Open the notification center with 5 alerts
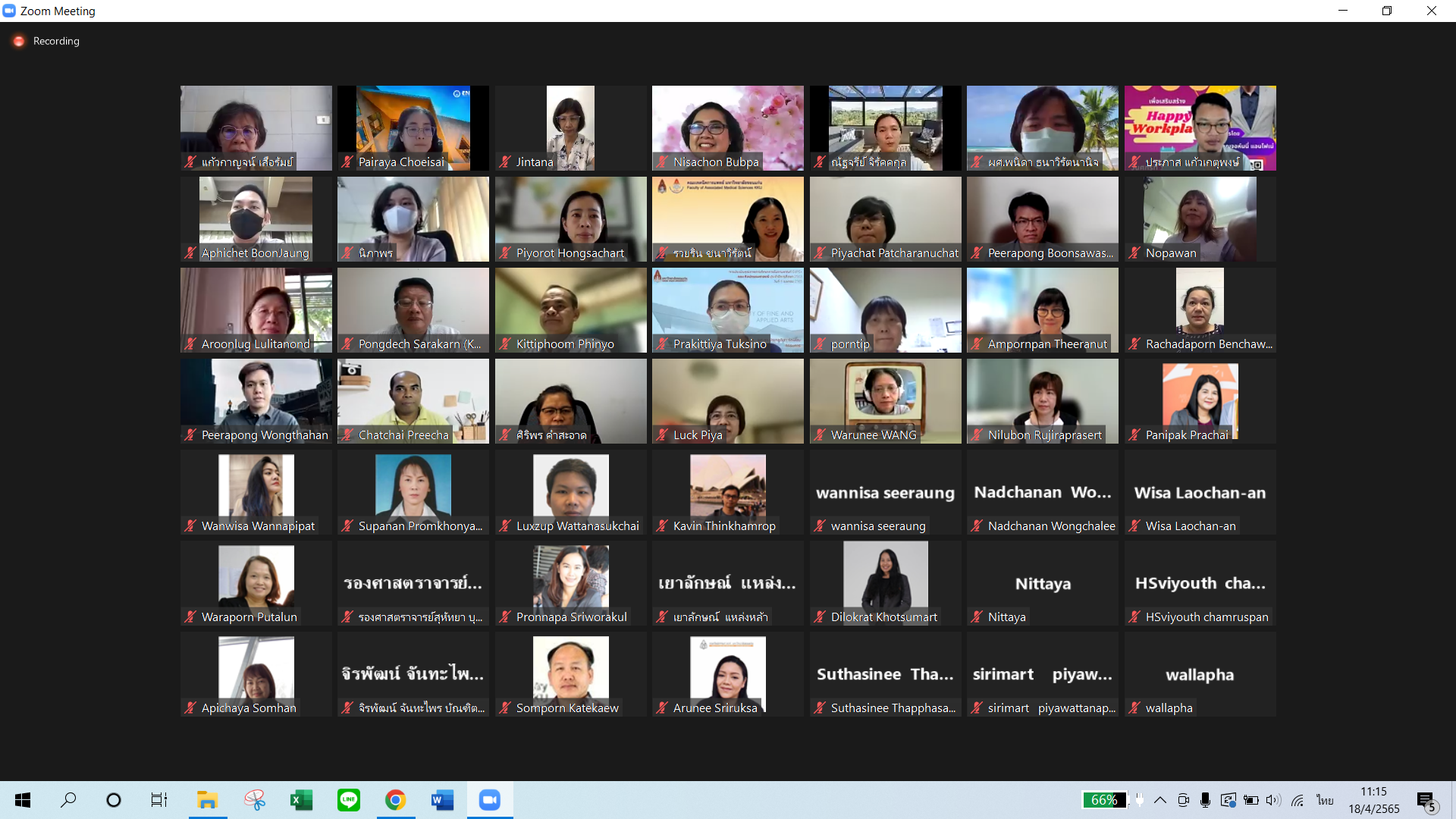The height and width of the screenshot is (819, 1456). pyautogui.click(x=1426, y=801)
